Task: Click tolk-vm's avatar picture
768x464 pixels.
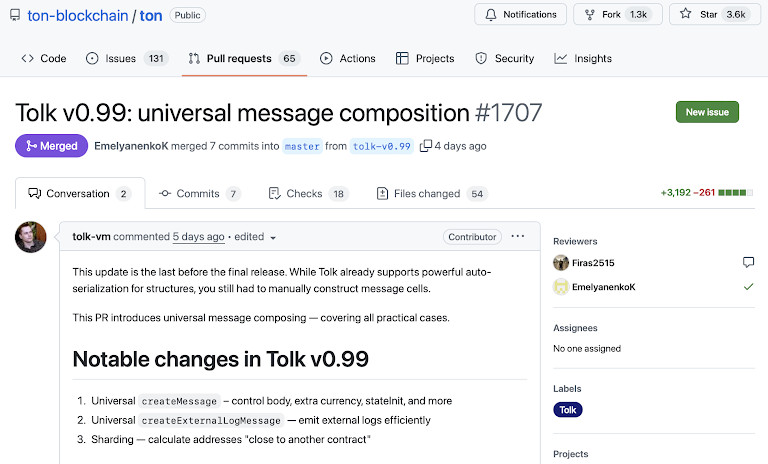Action: click(x=31, y=238)
